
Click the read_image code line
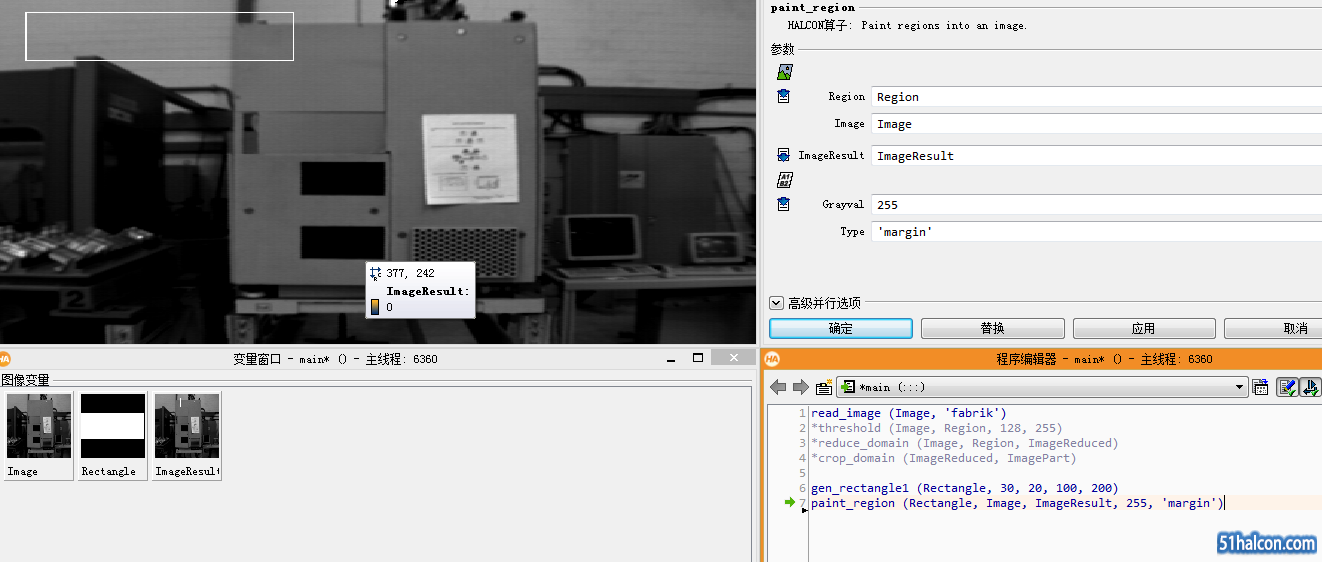coord(909,413)
